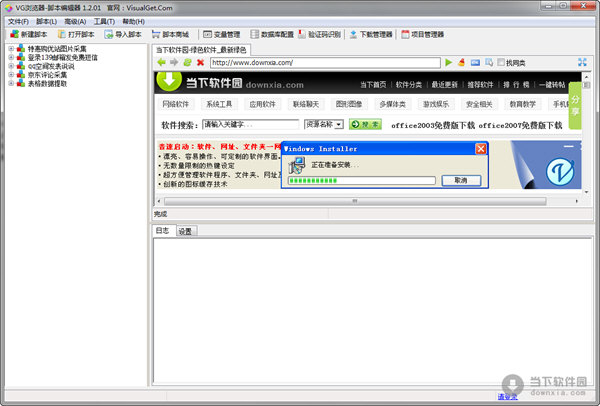The height and width of the screenshot is (406, 600).
Task: Click the 应用软件 category button
Action: pyautogui.click(x=262, y=104)
